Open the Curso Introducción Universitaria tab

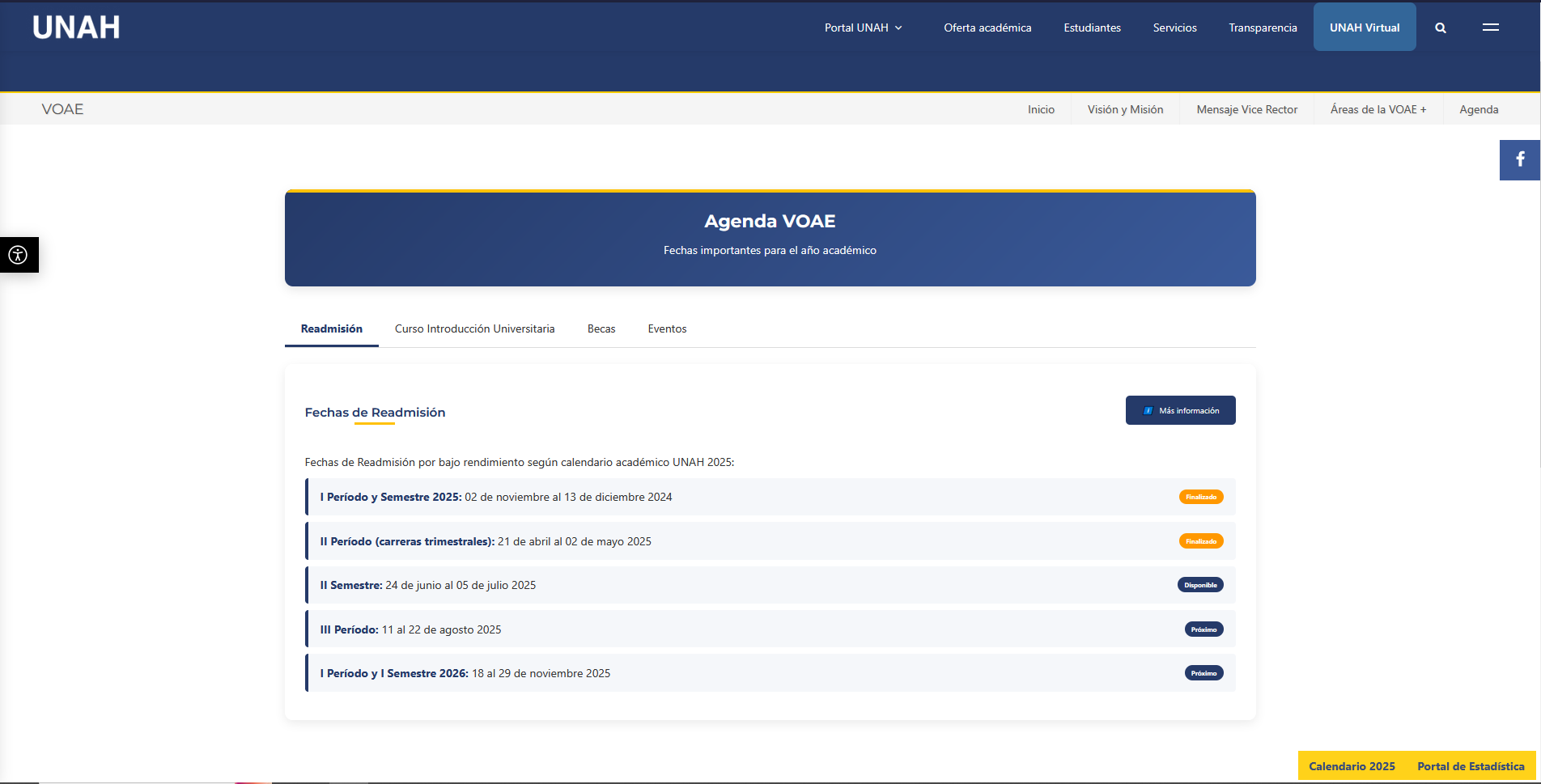(x=474, y=328)
